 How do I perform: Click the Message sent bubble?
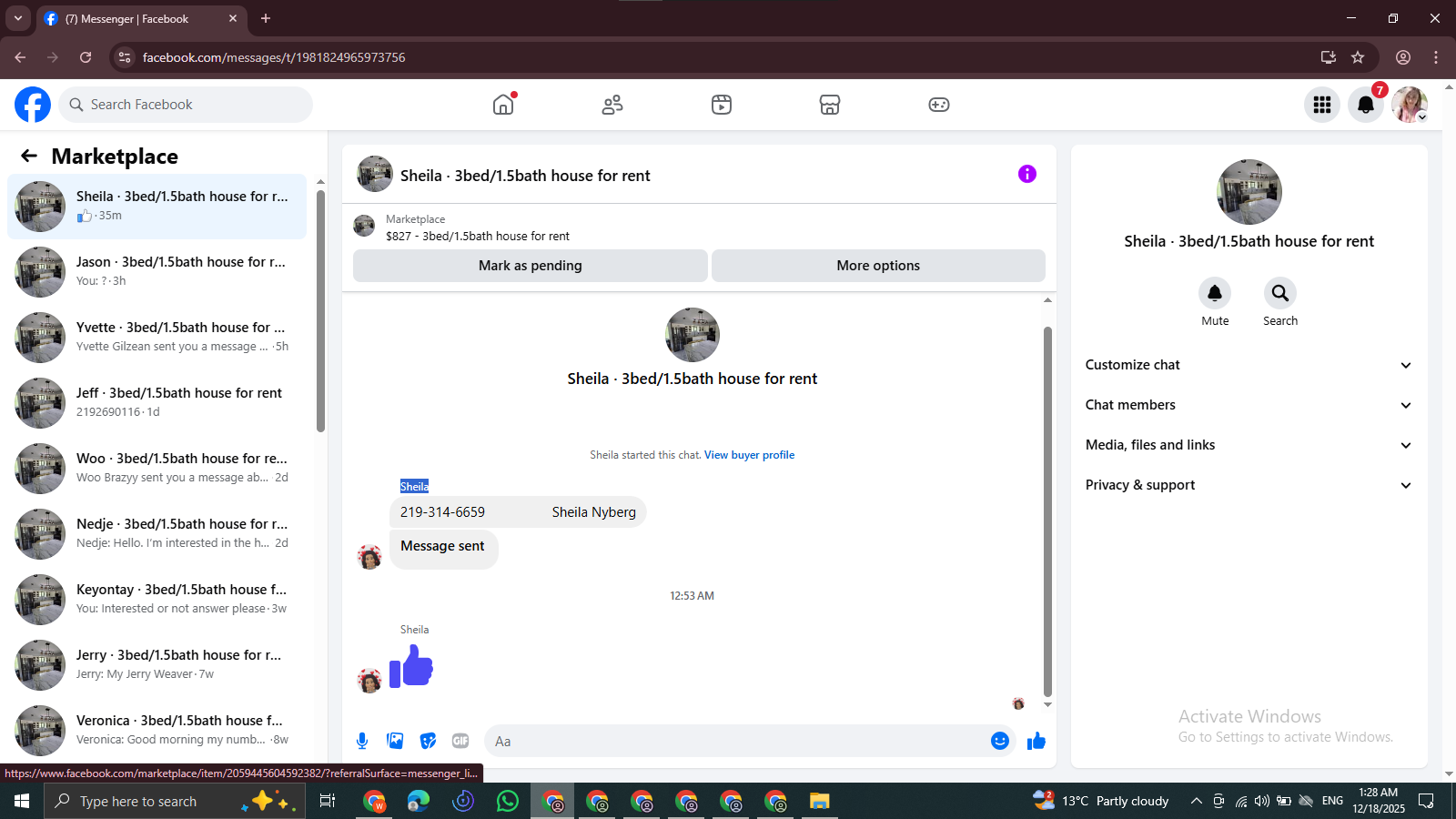443,548
